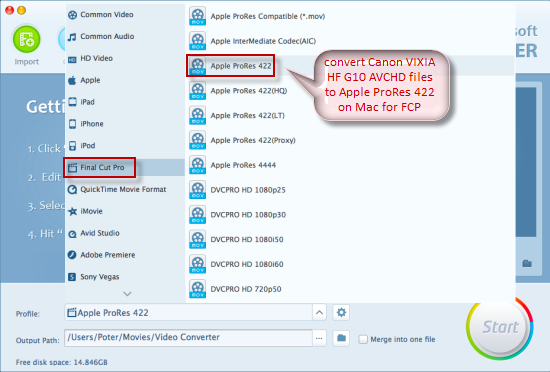Browse output path with the ellipsis button

(x=319, y=338)
